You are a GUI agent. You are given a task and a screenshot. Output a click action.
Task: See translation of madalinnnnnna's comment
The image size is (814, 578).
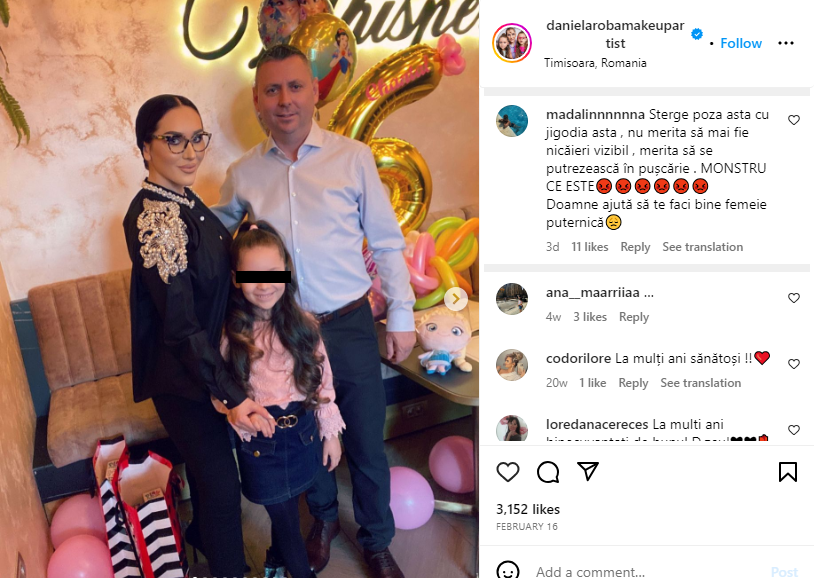pos(702,247)
